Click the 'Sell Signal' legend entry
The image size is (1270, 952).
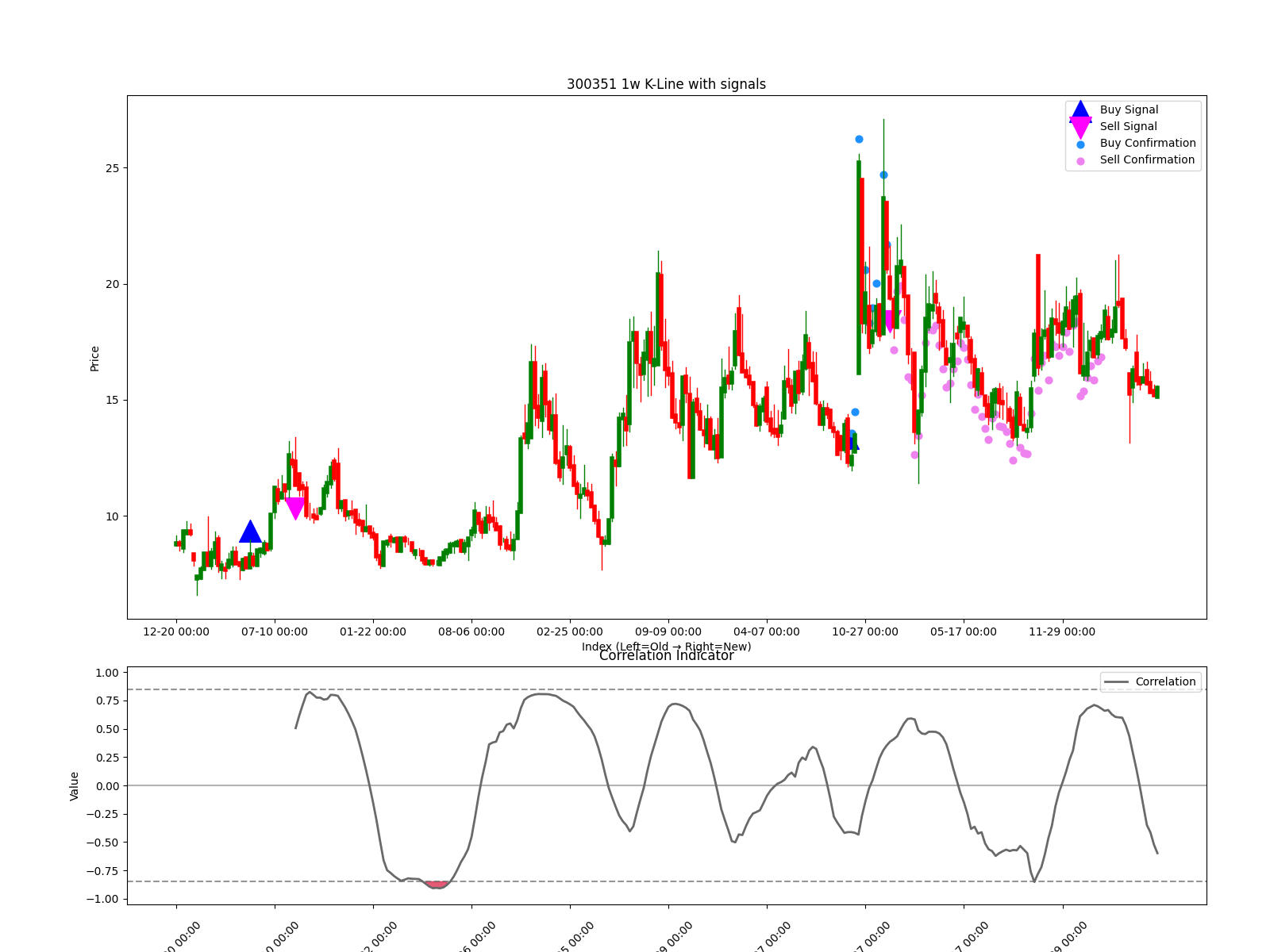[x=1128, y=126]
